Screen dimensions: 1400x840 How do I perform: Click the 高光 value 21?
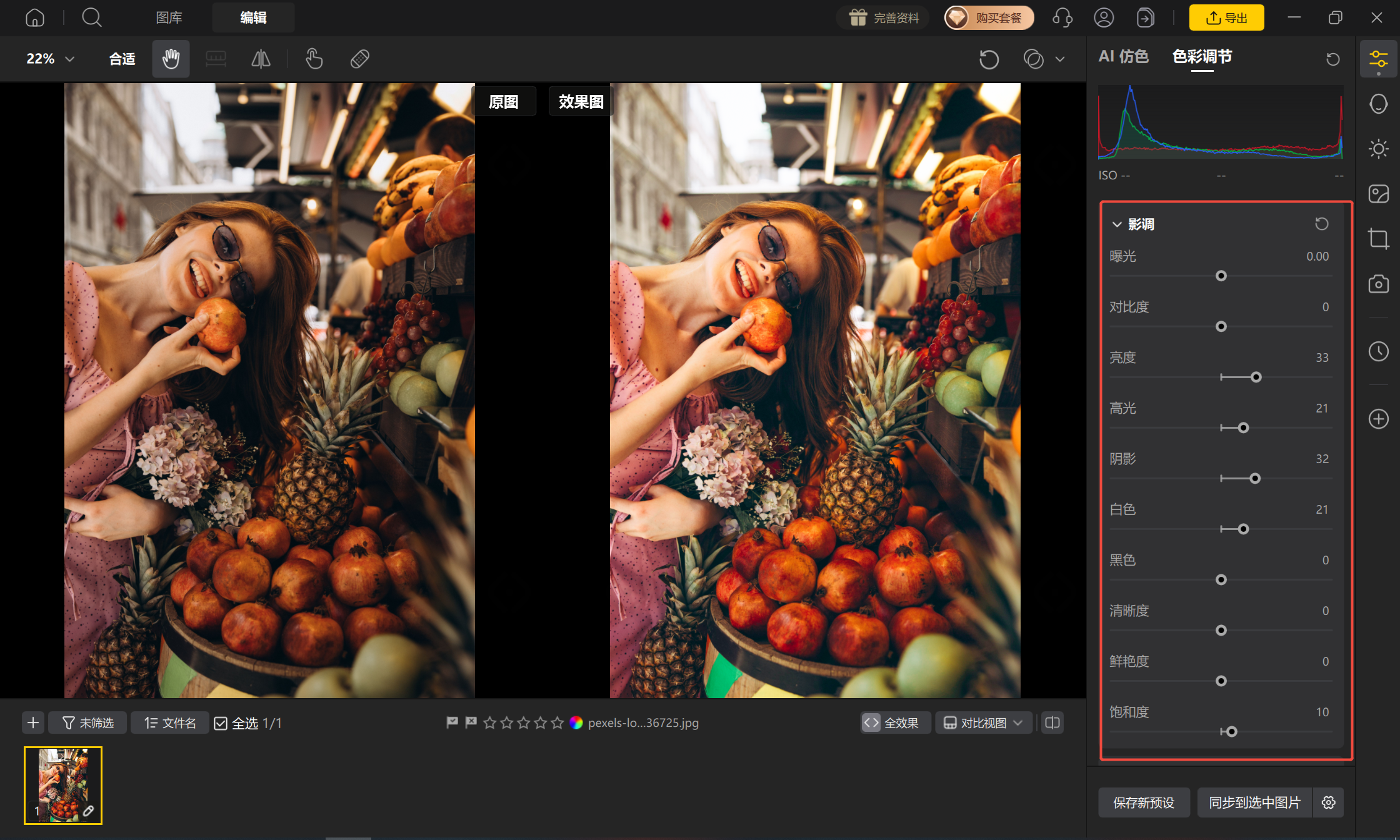[1322, 408]
